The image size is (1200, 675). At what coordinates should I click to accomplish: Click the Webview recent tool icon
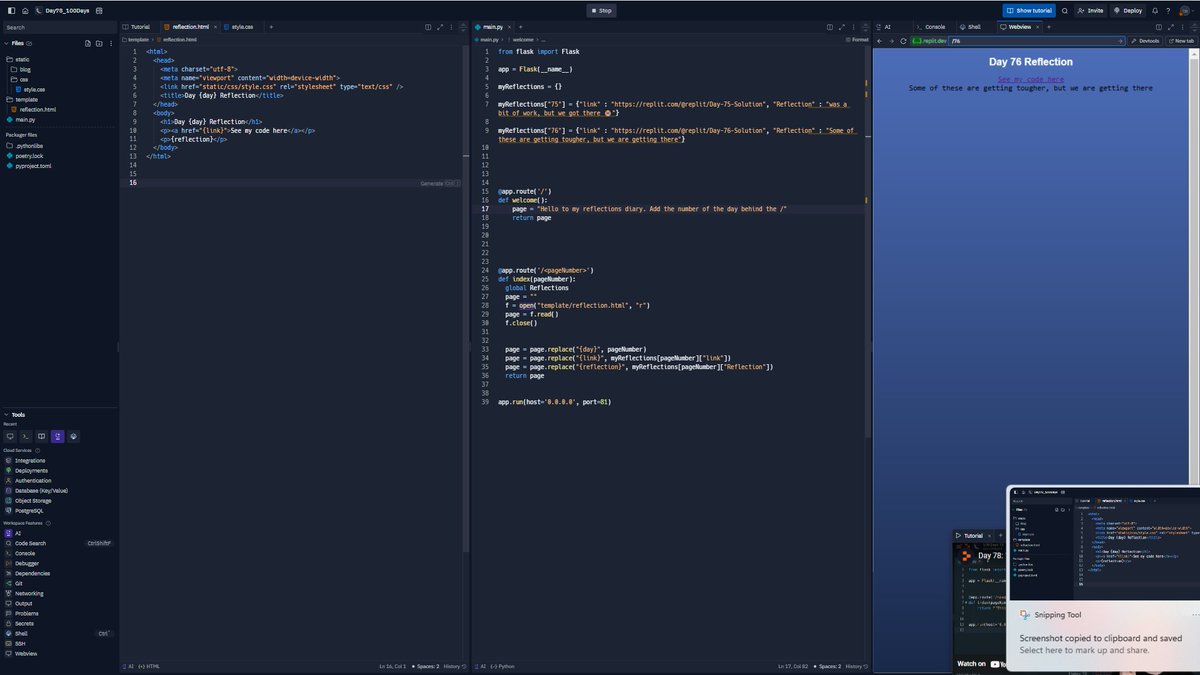[x=10, y=436]
